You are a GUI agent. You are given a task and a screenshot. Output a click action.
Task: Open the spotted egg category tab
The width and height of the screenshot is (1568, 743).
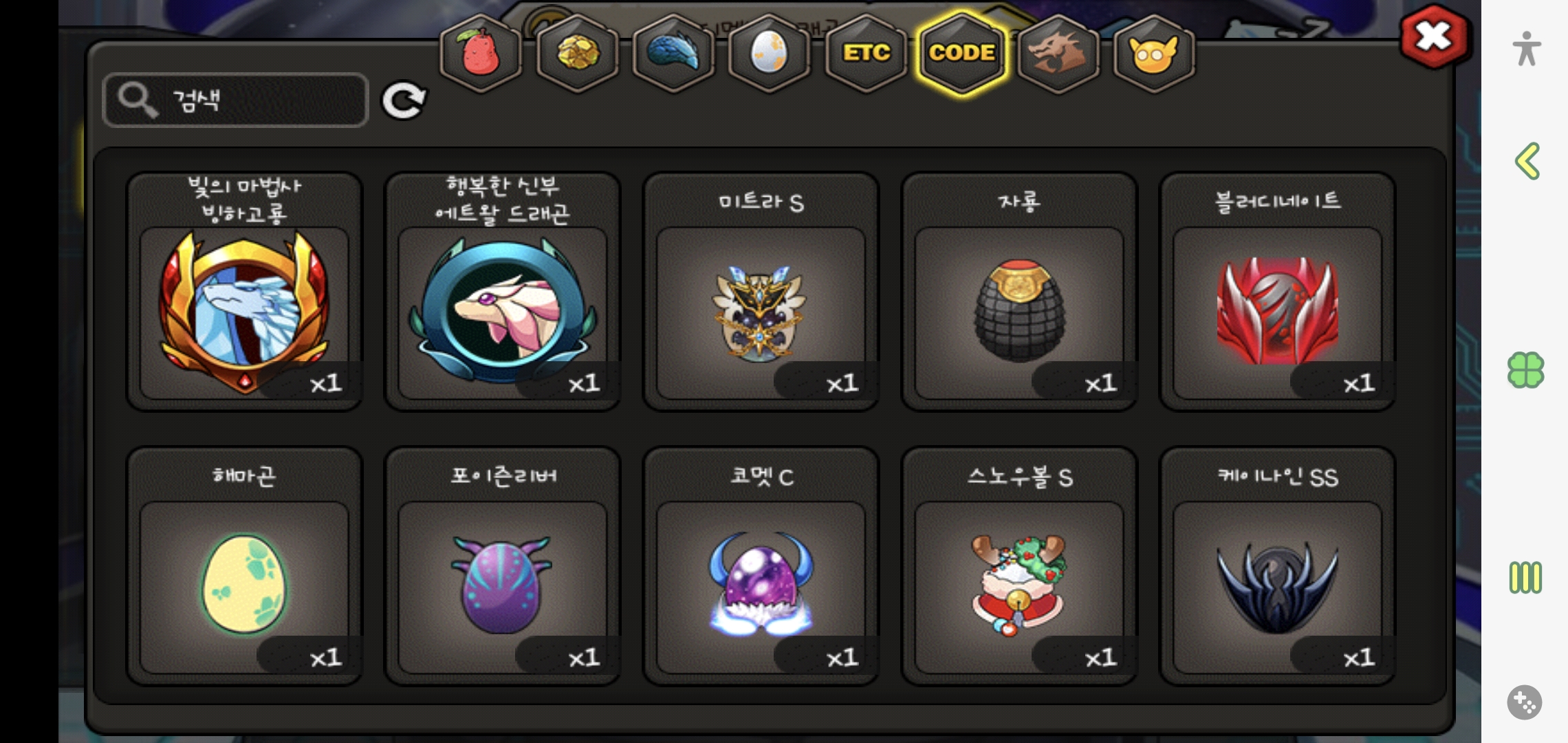[x=770, y=53]
